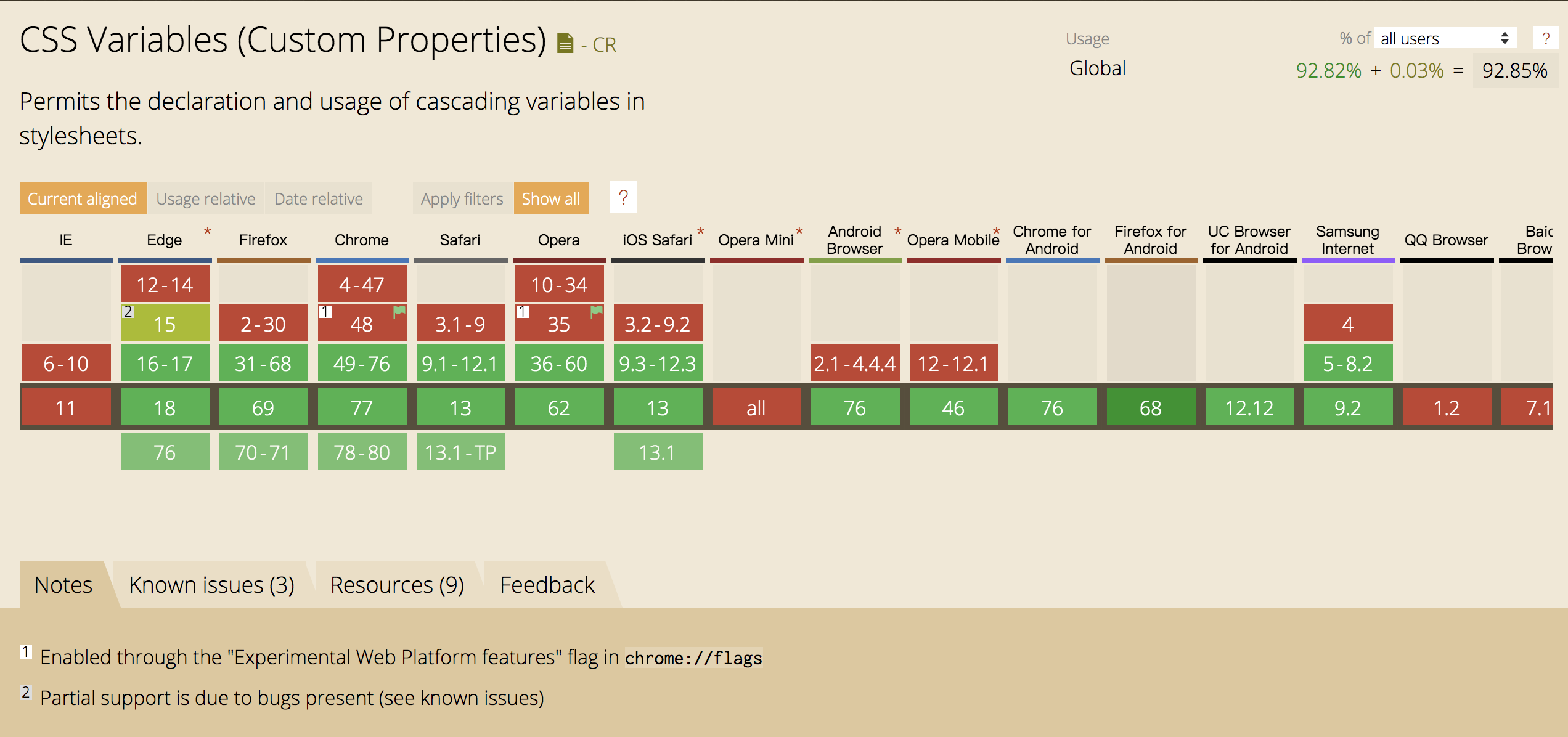Expand Chrome versions 4-47 cell
This screenshot has height=737, width=1568.
tap(362, 285)
